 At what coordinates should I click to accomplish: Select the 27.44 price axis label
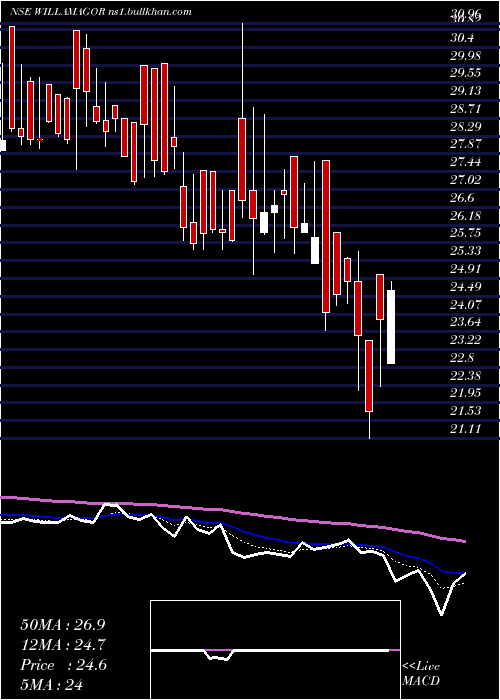pyautogui.click(x=466, y=162)
